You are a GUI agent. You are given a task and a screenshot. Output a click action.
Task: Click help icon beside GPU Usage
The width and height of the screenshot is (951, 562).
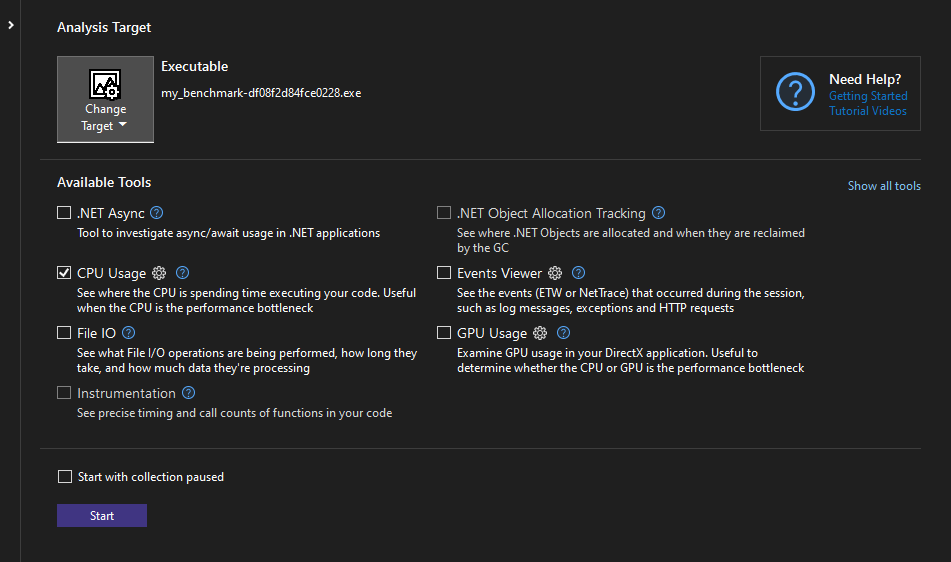pyautogui.click(x=564, y=333)
